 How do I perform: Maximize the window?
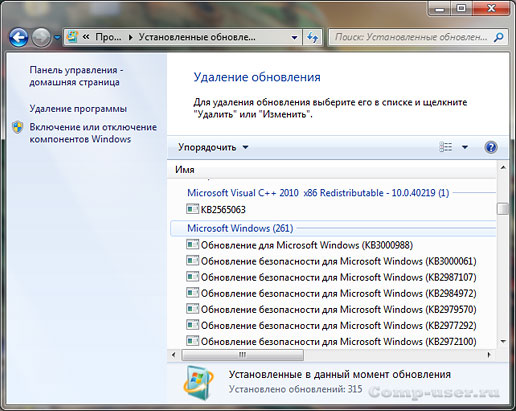[x=461, y=9]
